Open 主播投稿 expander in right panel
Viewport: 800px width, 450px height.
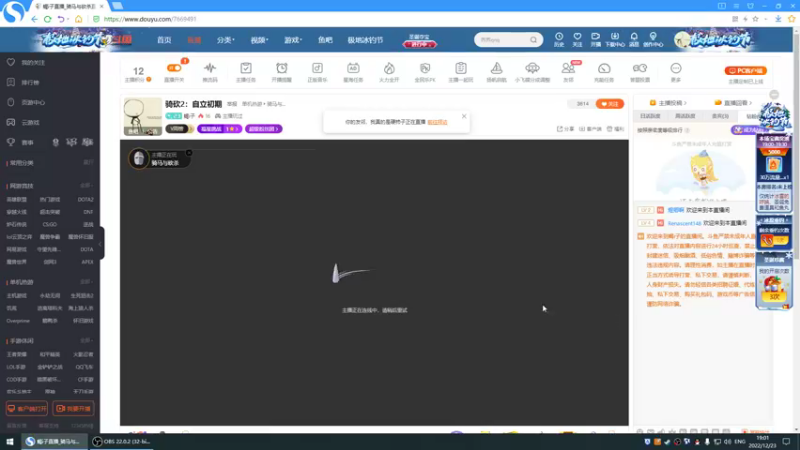tap(668, 103)
